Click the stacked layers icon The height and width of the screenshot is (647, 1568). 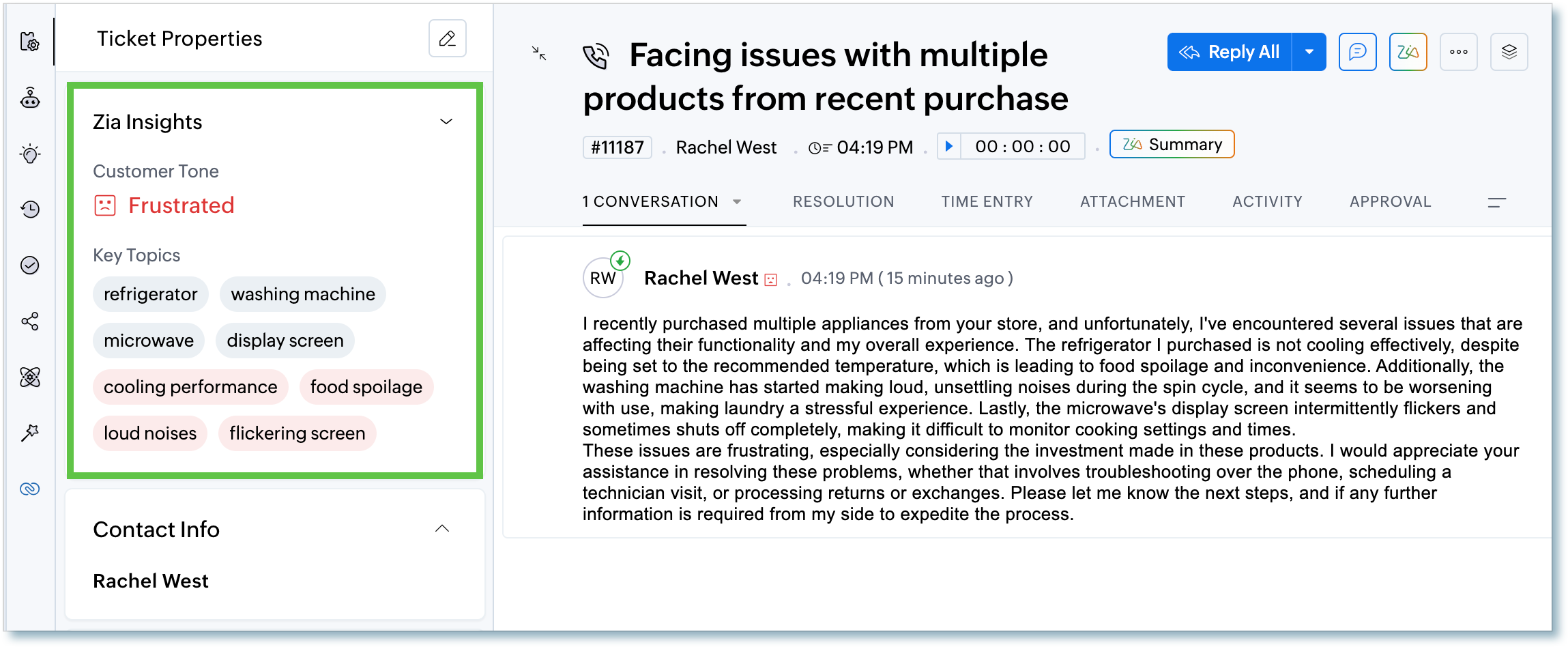tap(1509, 52)
